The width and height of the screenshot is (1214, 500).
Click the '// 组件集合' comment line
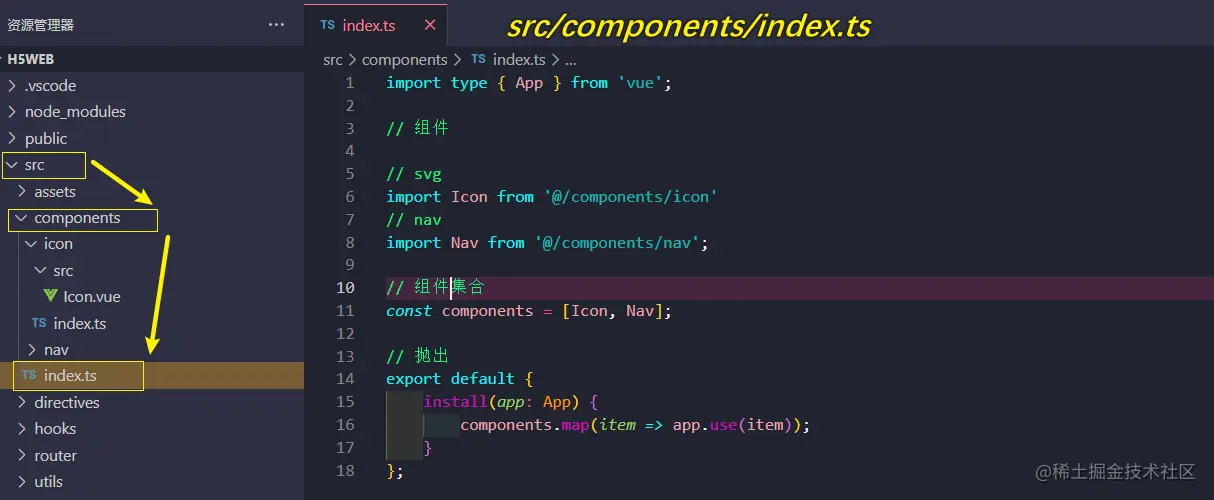coord(436,288)
